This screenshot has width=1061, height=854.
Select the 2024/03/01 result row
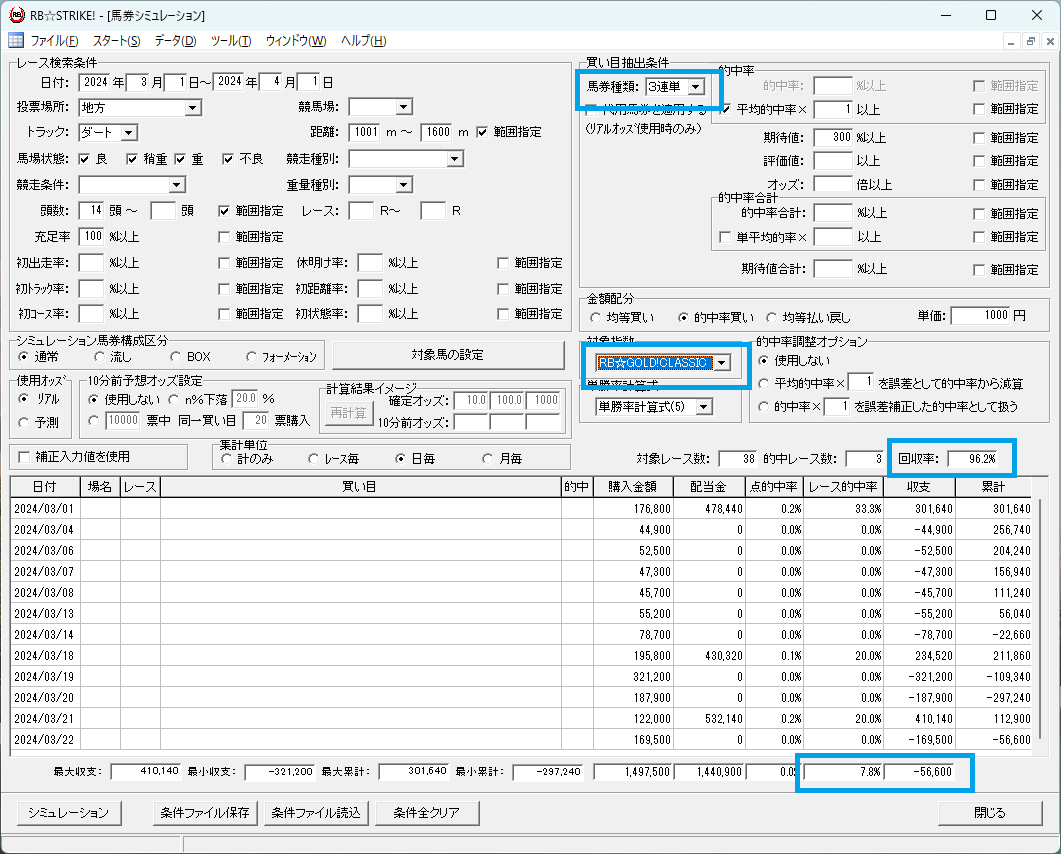tap(521, 508)
